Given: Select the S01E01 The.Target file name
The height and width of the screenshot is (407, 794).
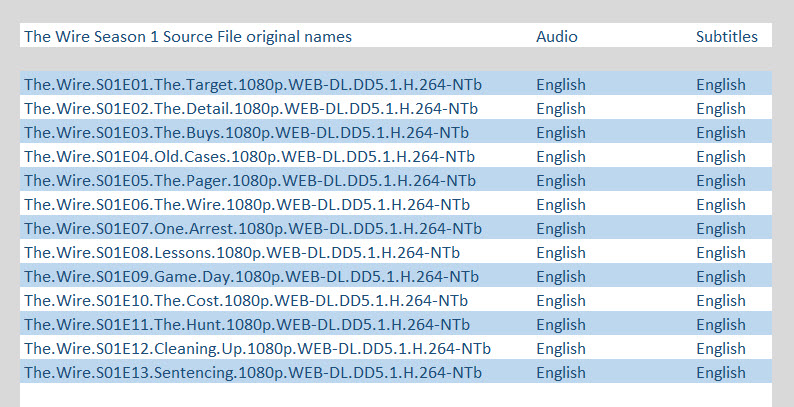Looking at the screenshot, I should point(253,85).
